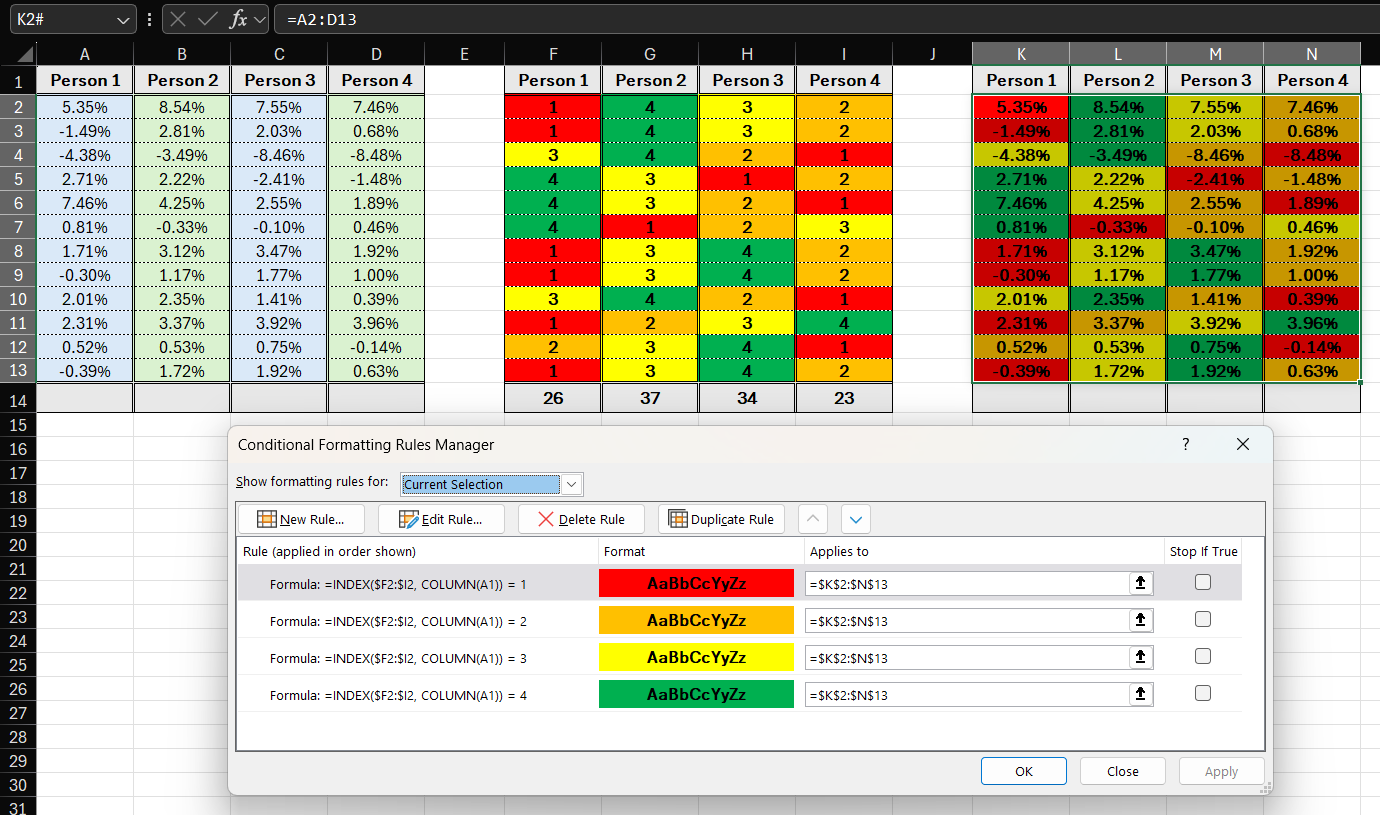
Task: Select column E by its header
Action: (464, 54)
